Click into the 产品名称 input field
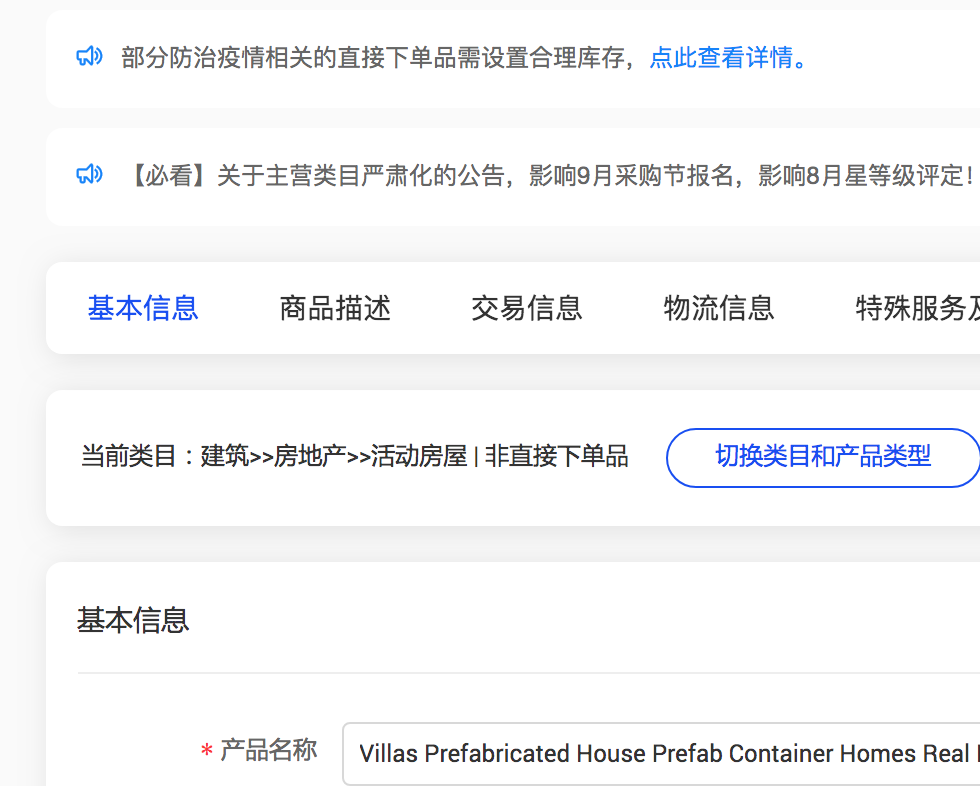Image resolution: width=980 pixels, height=786 pixels. point(661,754)
